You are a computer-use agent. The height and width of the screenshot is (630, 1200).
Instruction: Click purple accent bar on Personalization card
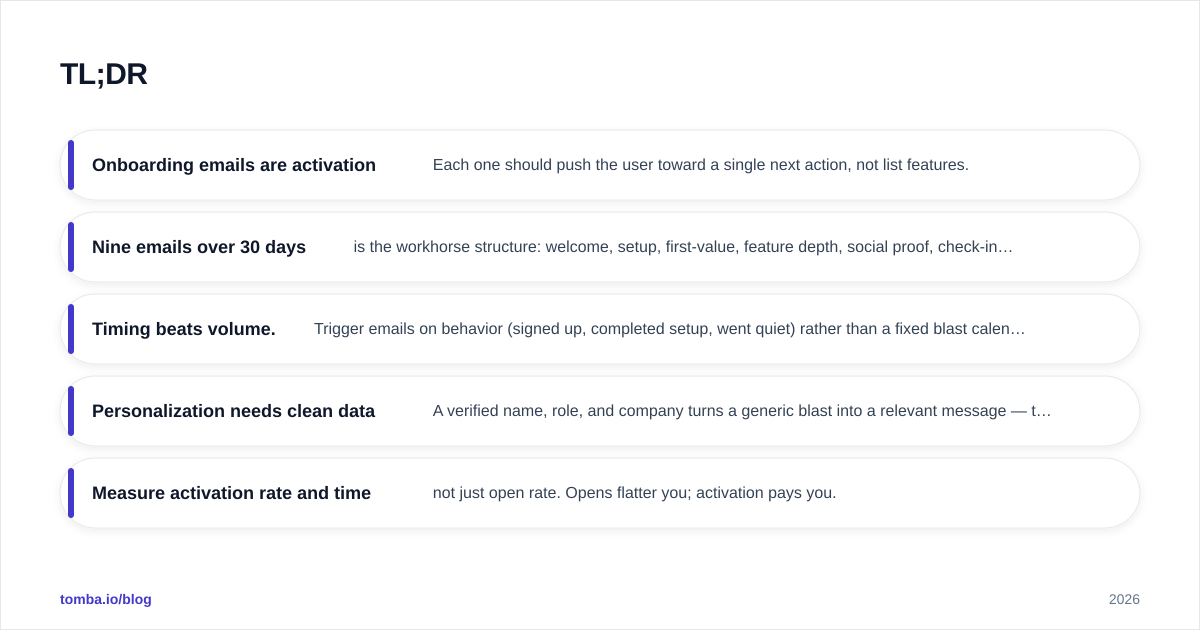tap(71, 411)
